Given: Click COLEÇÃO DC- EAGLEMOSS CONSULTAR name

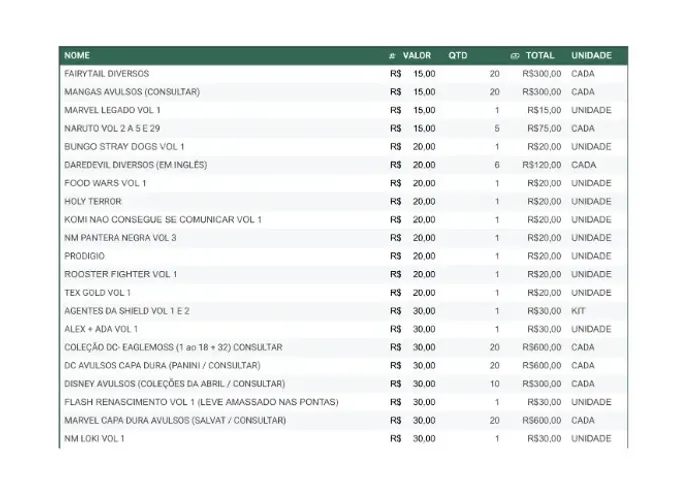Looking at the screenshot, I should (173, 347).
